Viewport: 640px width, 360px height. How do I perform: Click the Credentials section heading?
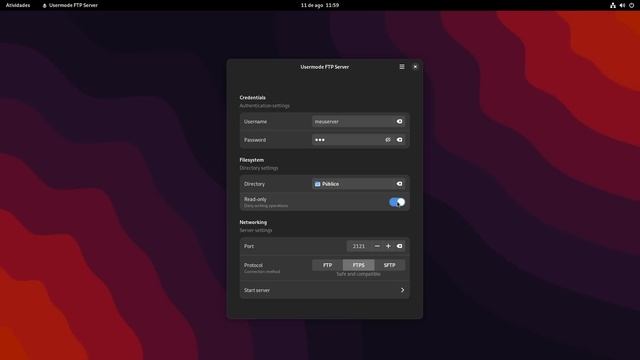pyautogui.click(x=253, y=98)
